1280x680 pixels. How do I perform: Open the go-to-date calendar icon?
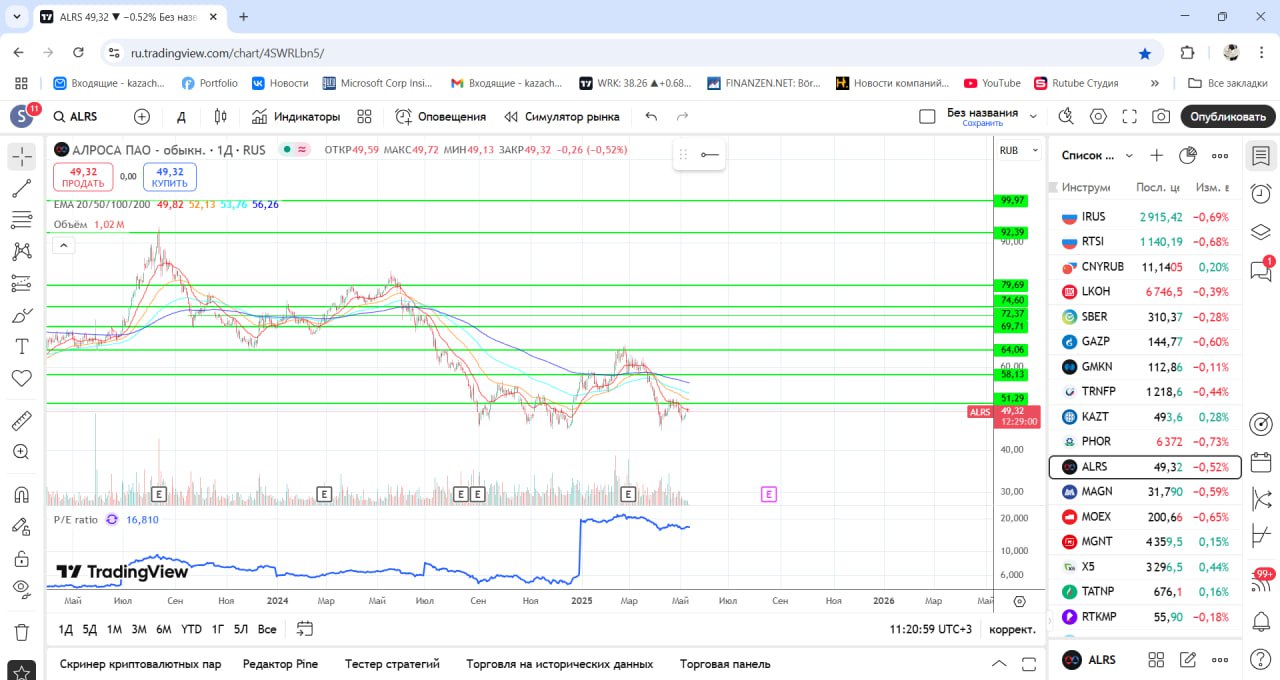[x=305, y=629]
